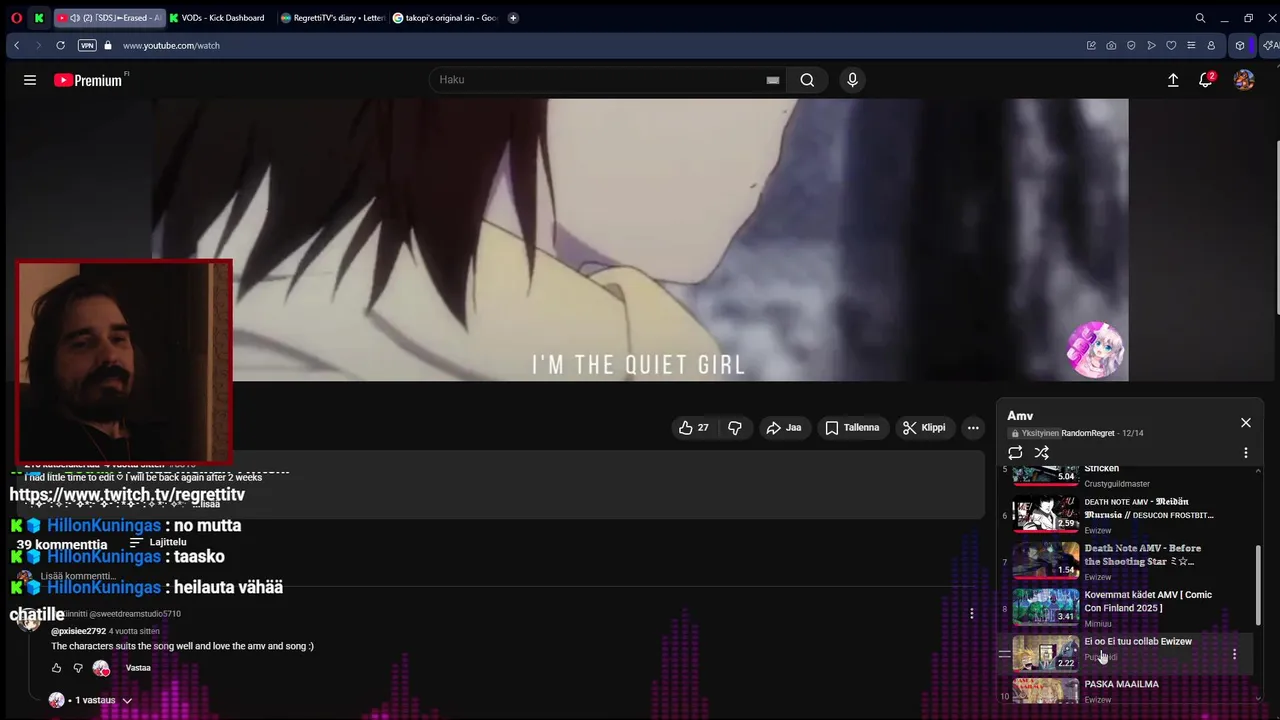This screenshot has height=720, width=1280.
Task: Take a snapshot with camera icon
Action: (1111, 45)
